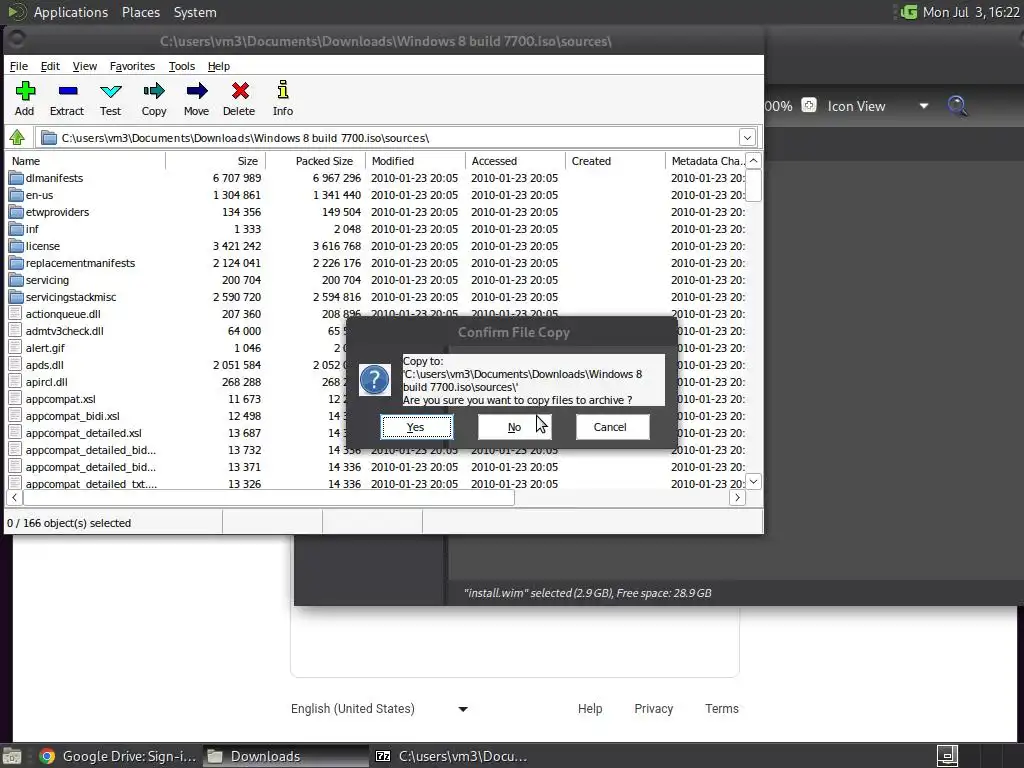The width and height of the screenshot is (1024, 768).
Task: Open the System panel menu
Action: coord(195,12)
